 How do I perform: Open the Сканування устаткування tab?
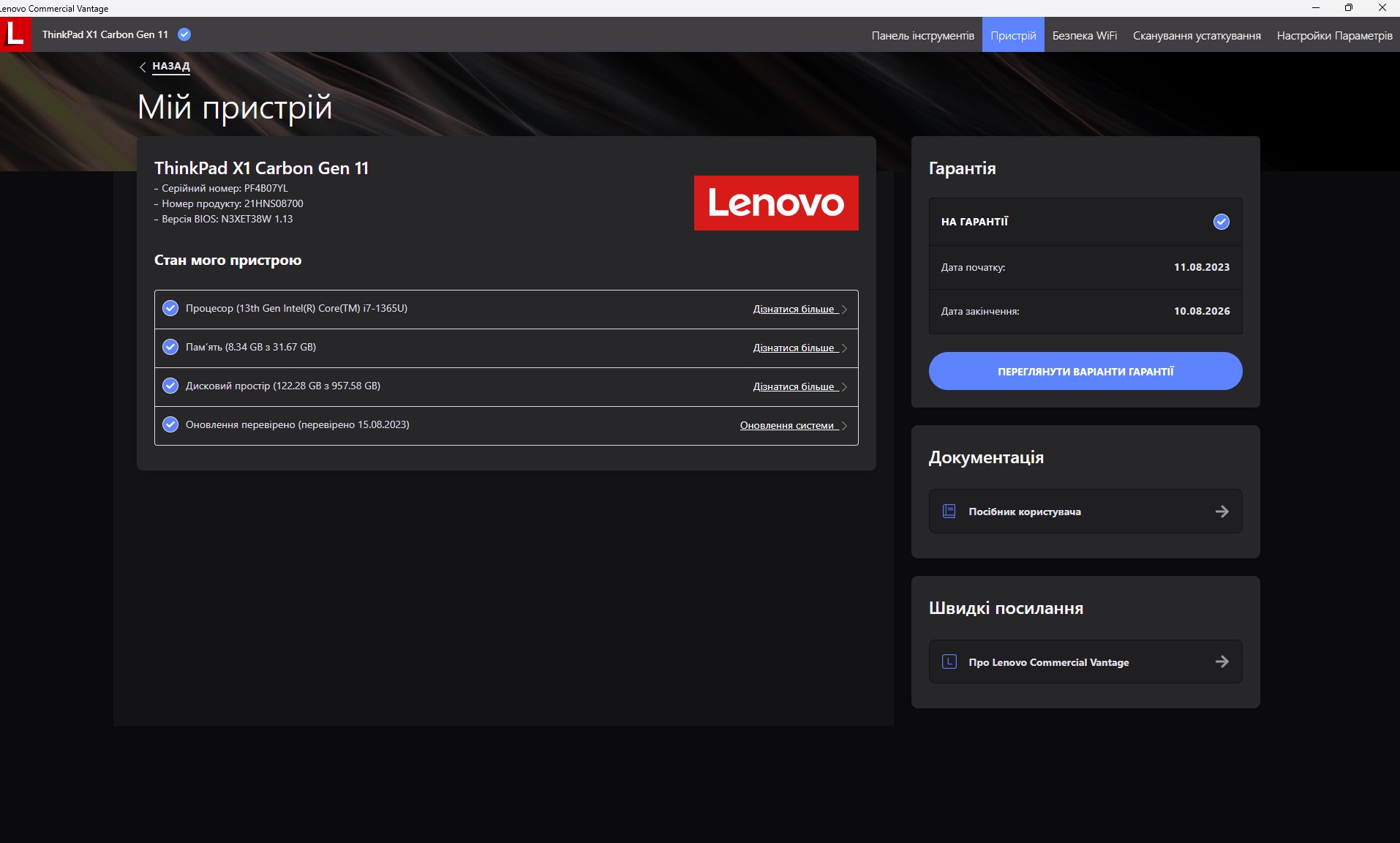point(1196,35)
